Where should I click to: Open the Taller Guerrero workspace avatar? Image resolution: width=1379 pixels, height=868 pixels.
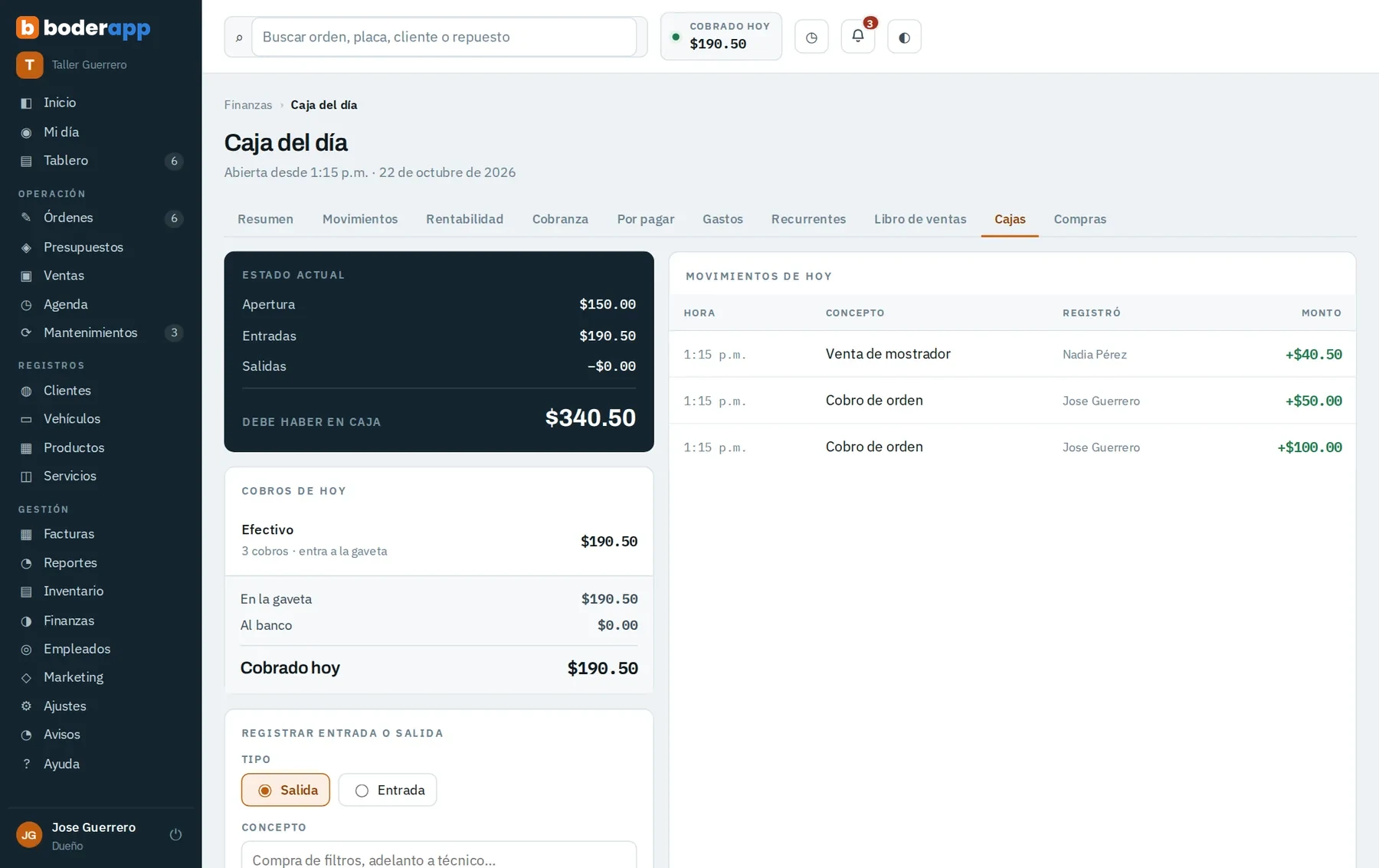tap(30, 65)
